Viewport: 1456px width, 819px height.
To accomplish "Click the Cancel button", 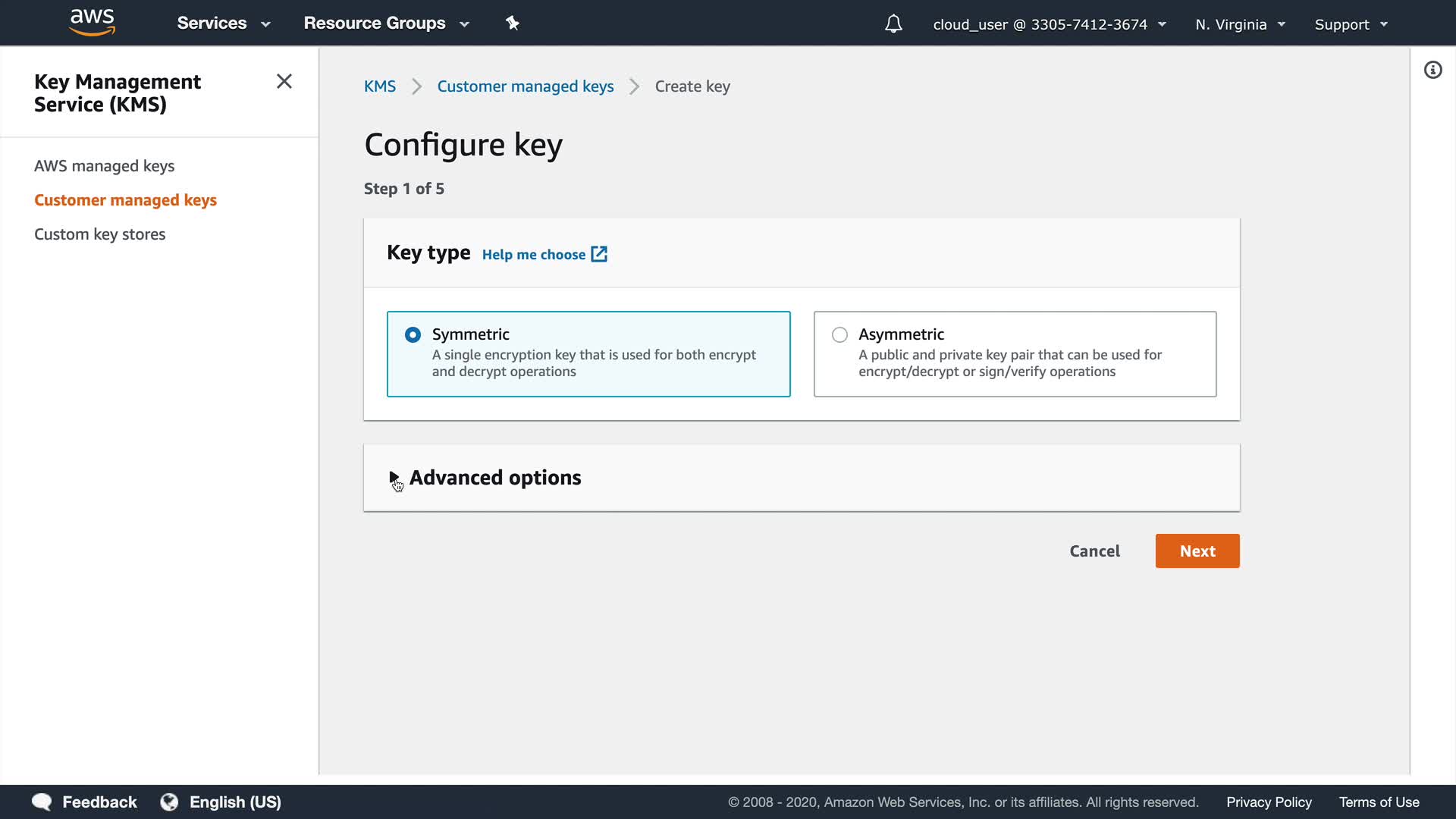I will pos(1094,551).
